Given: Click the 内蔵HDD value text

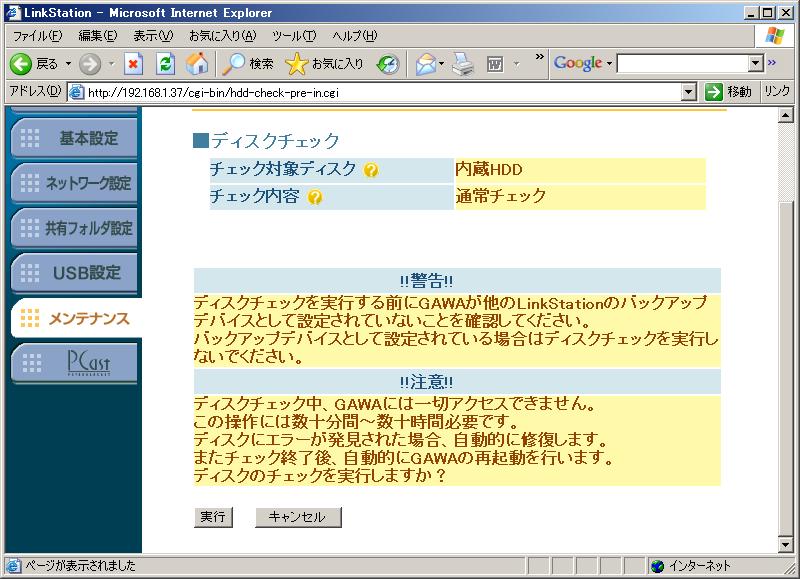Looking at the screenshot, I should [488, 170].
